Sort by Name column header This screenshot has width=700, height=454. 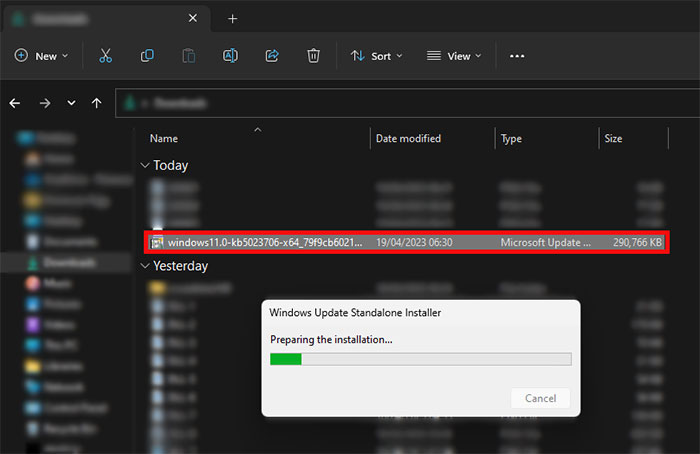click(164, 139)
